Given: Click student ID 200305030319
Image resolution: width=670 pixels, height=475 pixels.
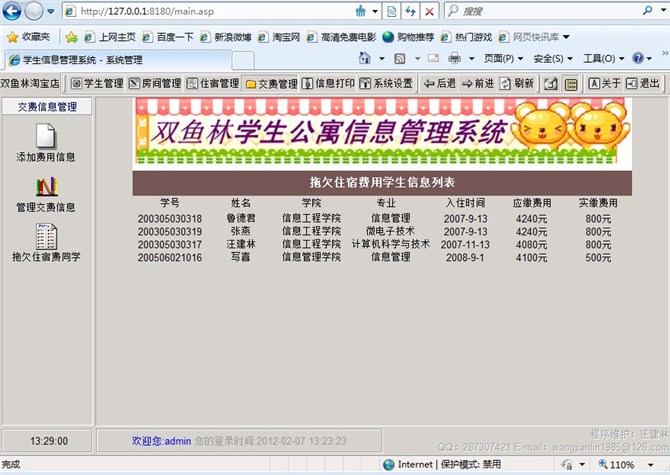Looking at the screenshot, I should 170,232.
